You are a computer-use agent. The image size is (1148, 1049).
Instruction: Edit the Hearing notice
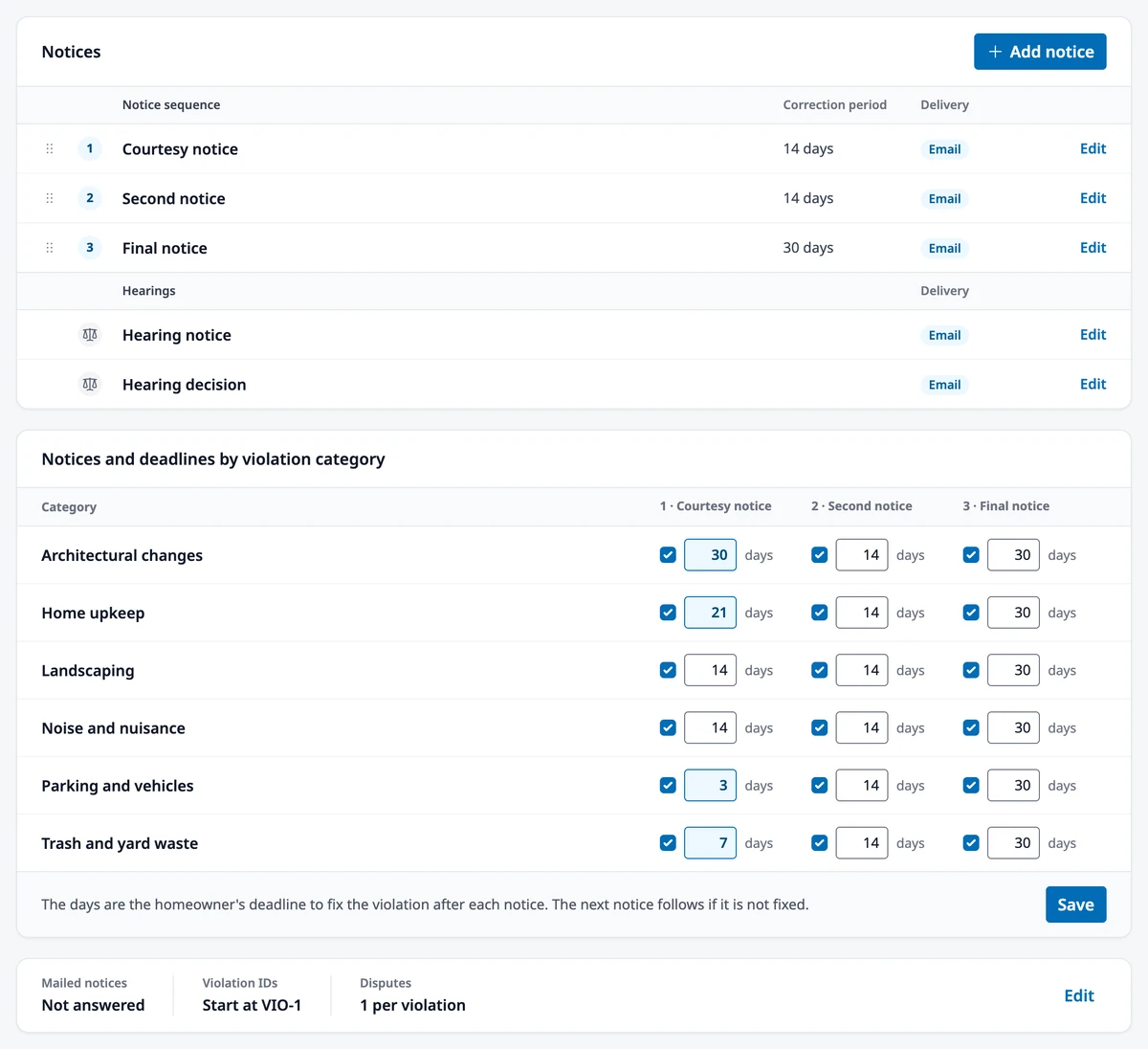pyautogui.click(x=1093, y=335)
